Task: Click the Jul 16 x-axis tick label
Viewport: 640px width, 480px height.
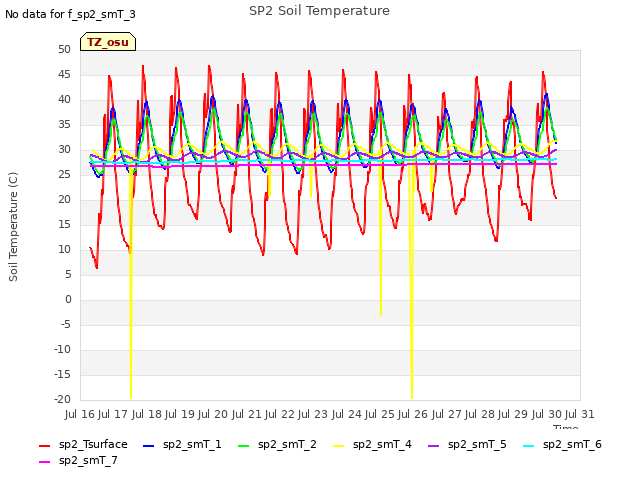Action: click(79, 414)
